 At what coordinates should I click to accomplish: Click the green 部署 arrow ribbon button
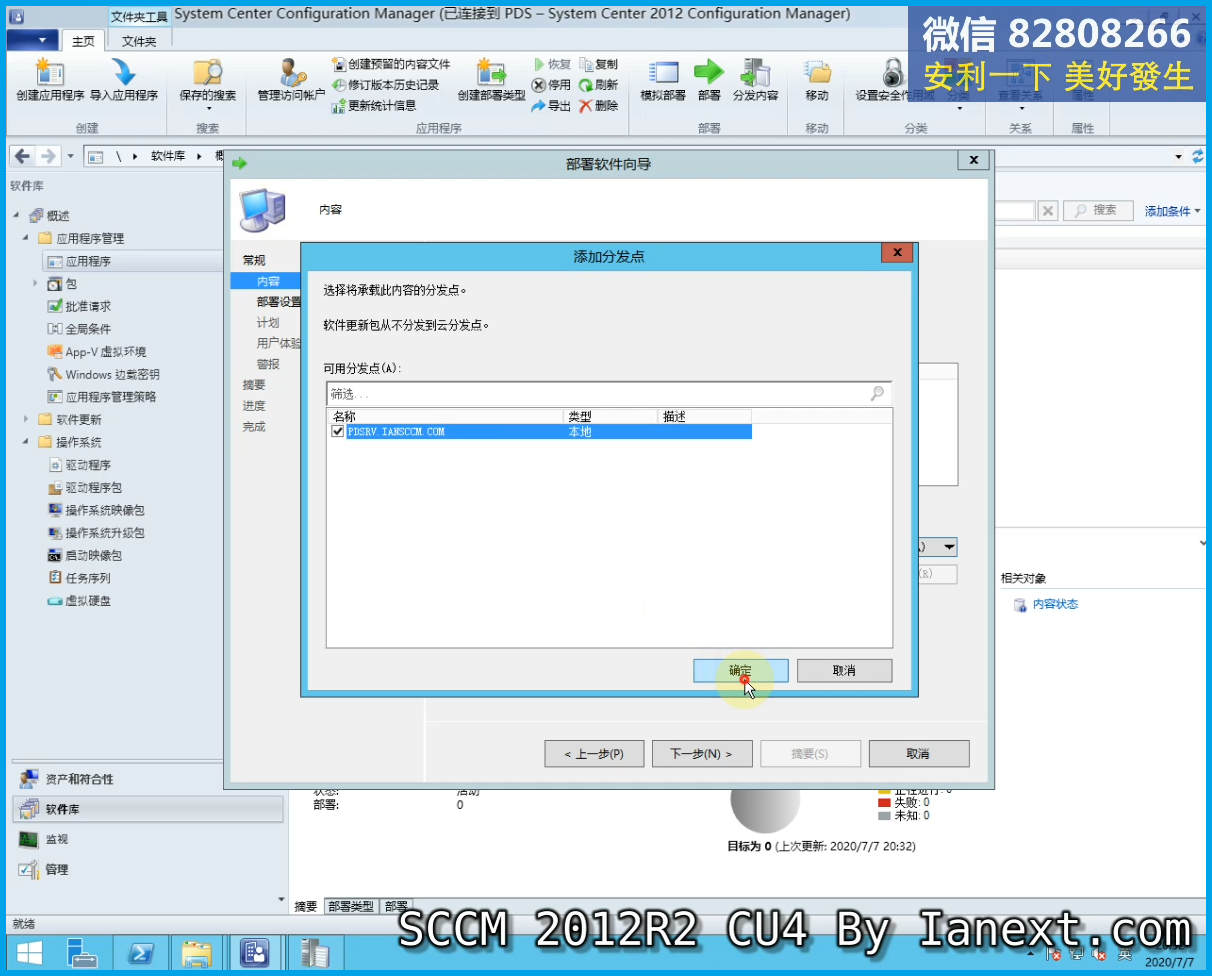[709, 80]
